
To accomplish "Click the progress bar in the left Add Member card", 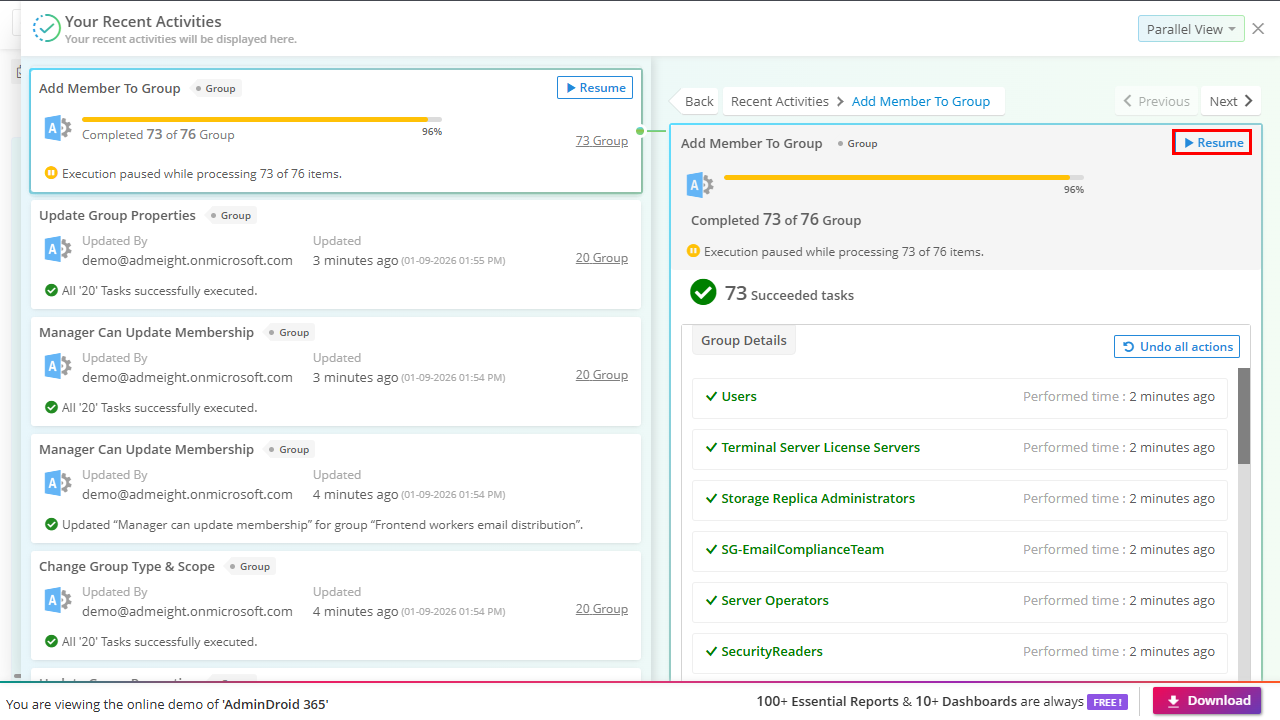I will (262, 120).
